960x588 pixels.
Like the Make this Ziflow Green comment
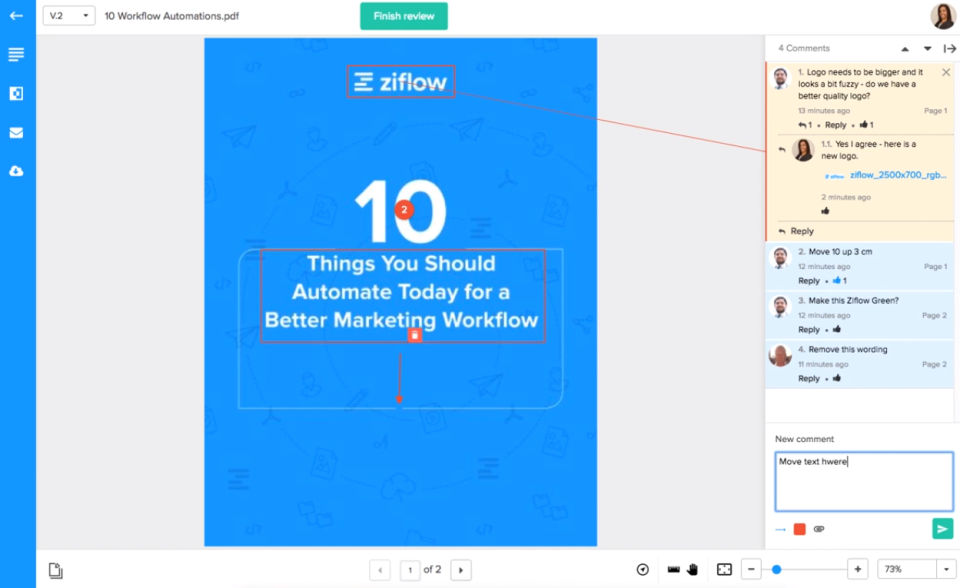pos(836,330)
